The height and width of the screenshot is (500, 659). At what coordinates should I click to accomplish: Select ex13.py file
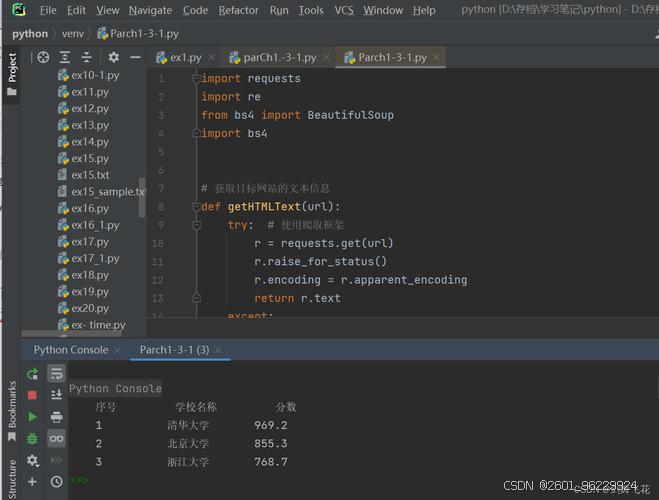pos(83,125)
